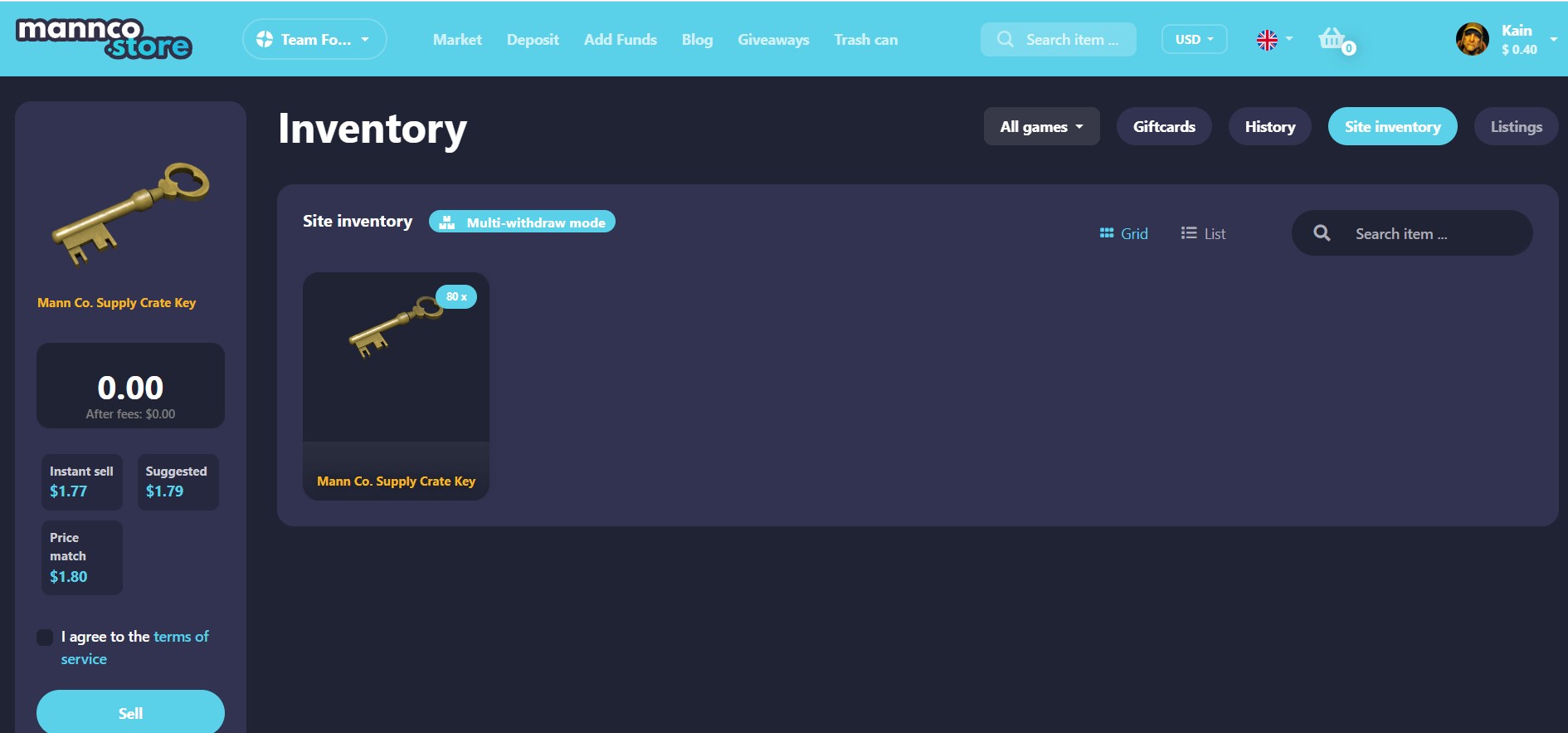This screenshot has width=1568, height=733.
Task: Select the Site inventory tab
Action: coord(1393,126)
